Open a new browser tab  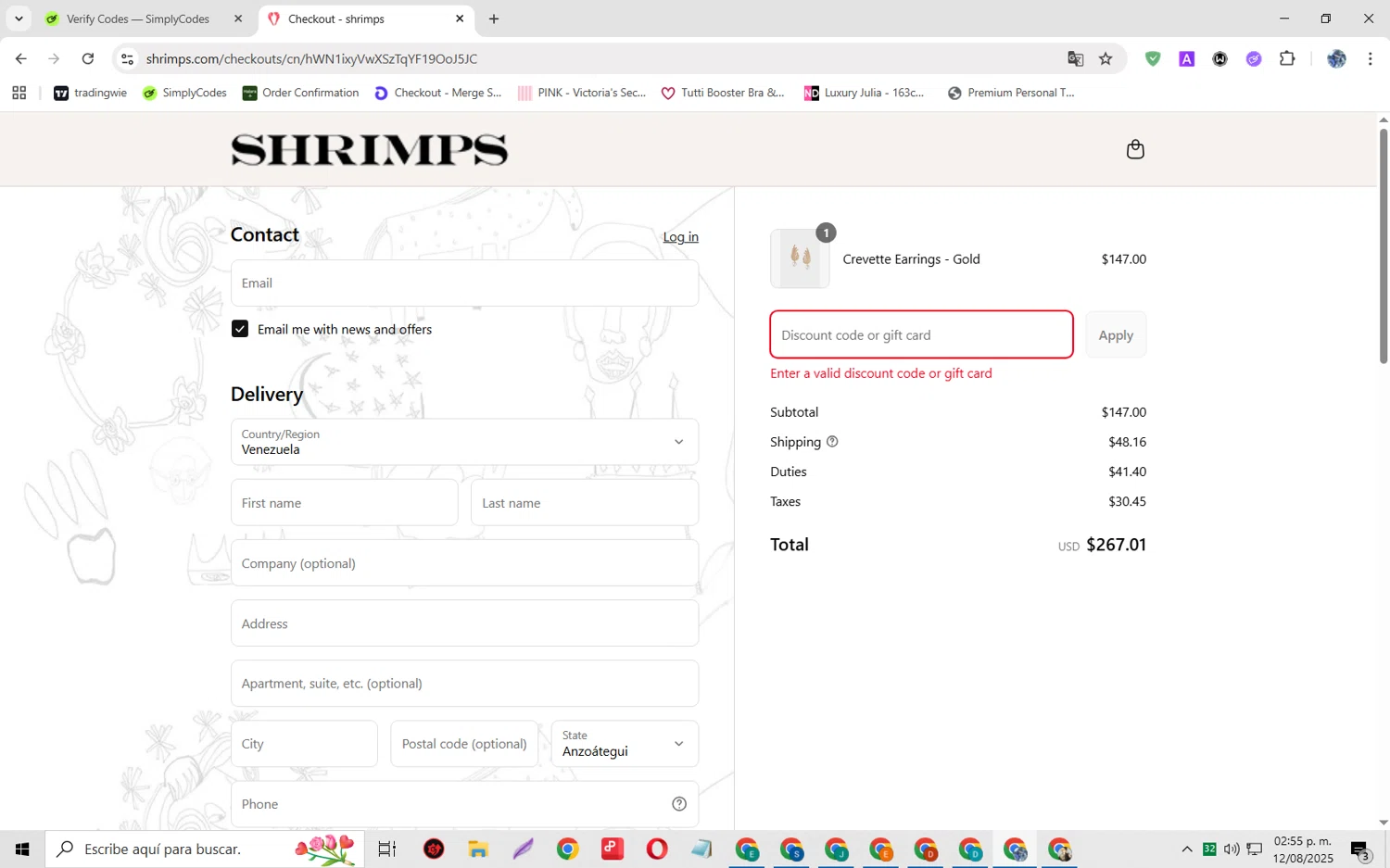494,19
